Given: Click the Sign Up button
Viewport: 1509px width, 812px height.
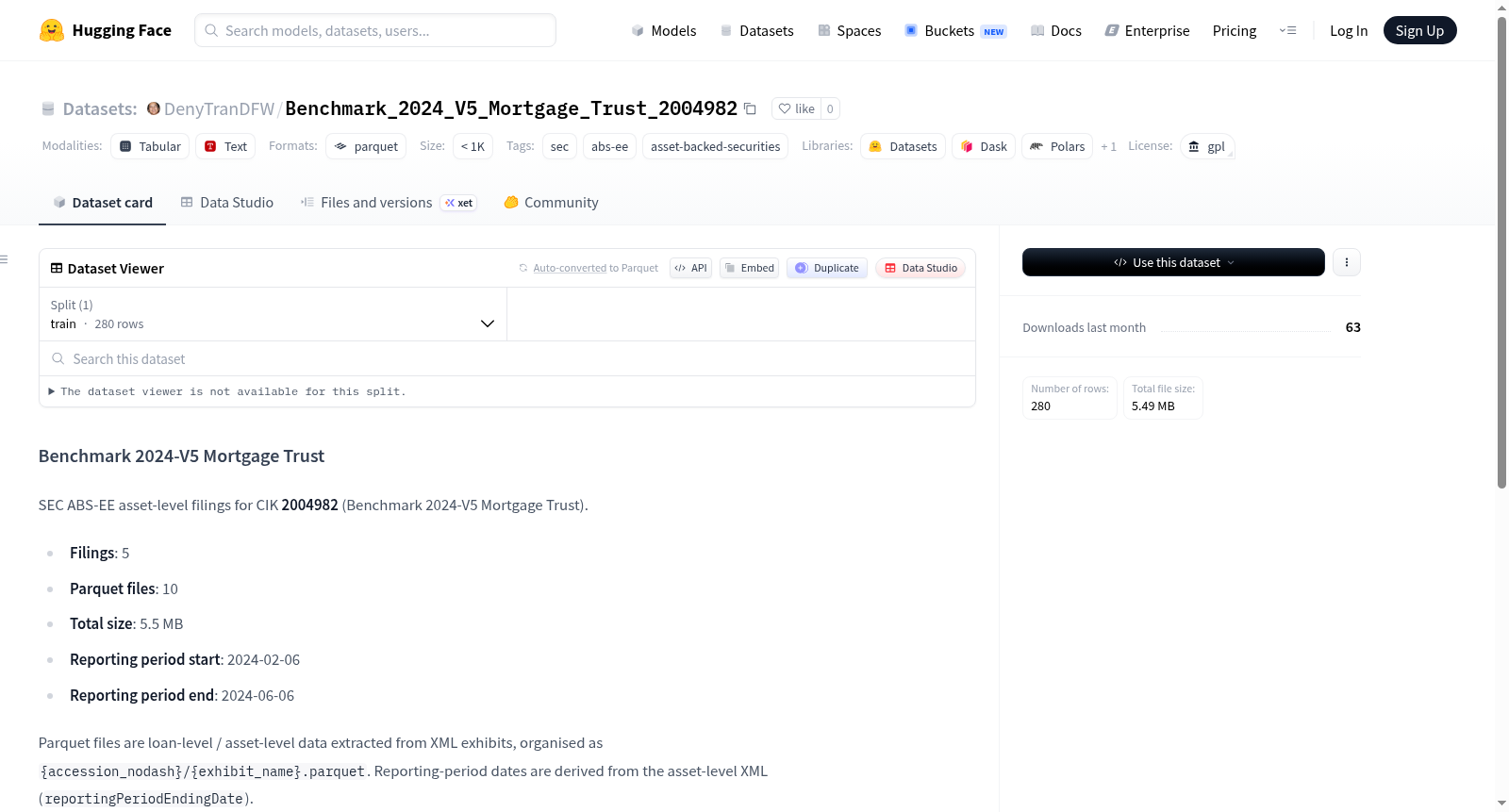Looking at the screenshot, I should point(1419,30).
